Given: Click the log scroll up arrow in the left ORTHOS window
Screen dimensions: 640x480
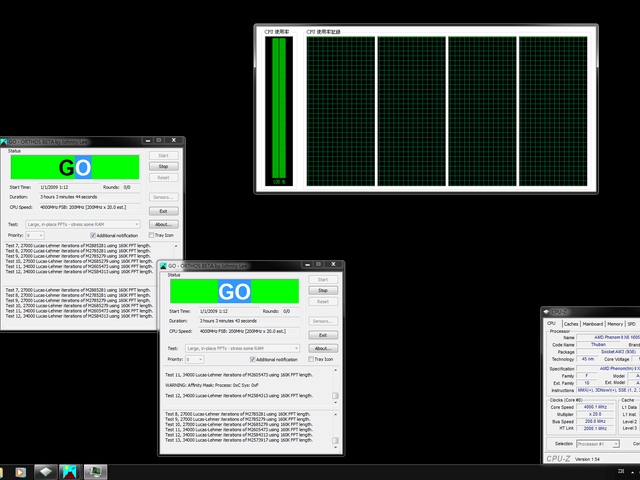Looking at the screenshot, I should click(x=176, y=246).
